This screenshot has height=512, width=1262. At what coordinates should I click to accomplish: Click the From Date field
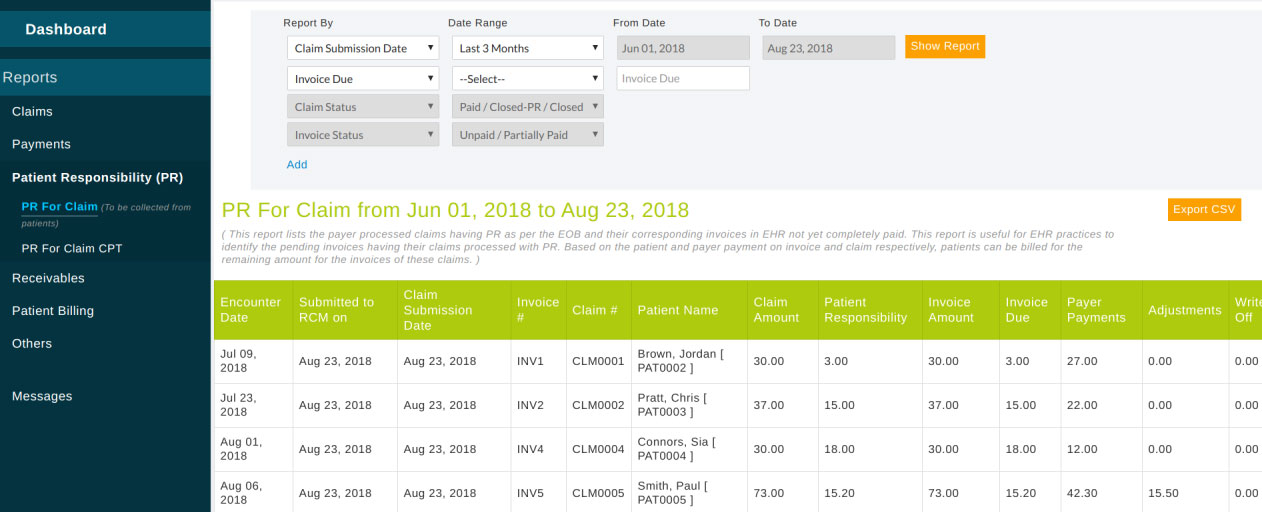tap(682, 48)
